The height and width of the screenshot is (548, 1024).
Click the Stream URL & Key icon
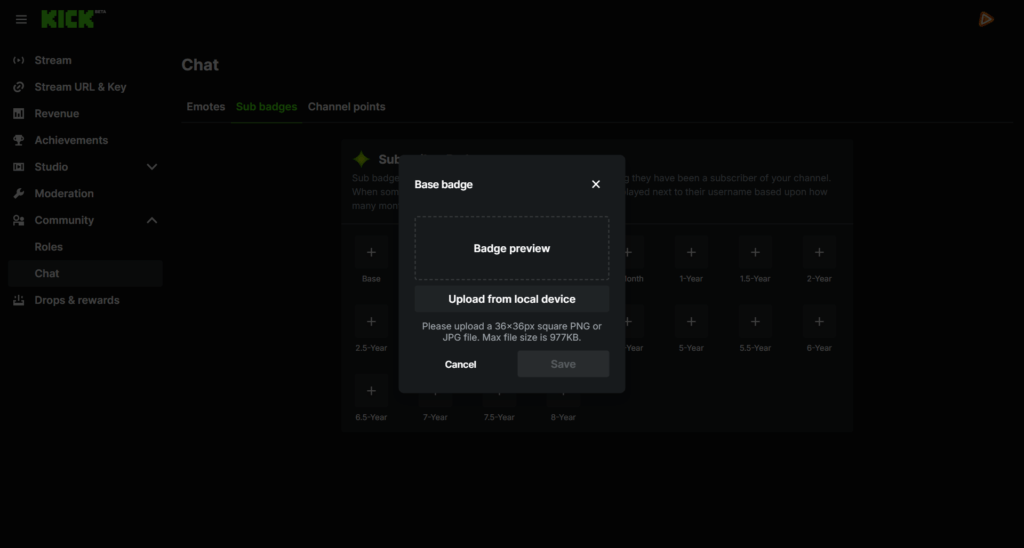[x=18, y=87]
